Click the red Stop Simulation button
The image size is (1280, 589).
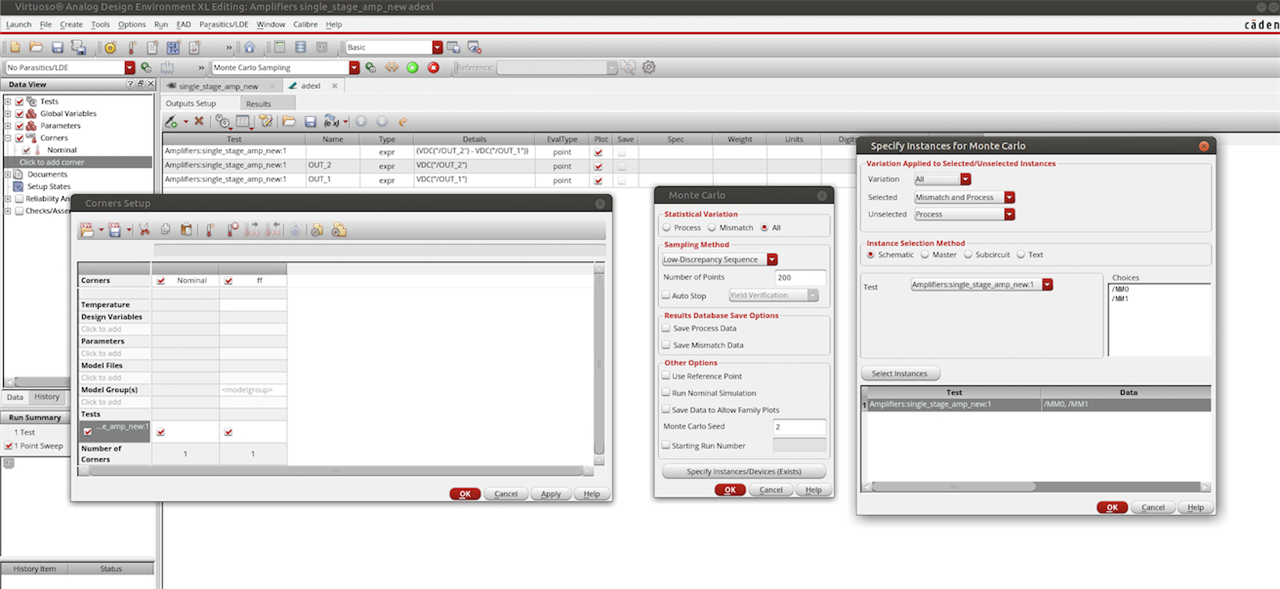[x=433, y=68]
